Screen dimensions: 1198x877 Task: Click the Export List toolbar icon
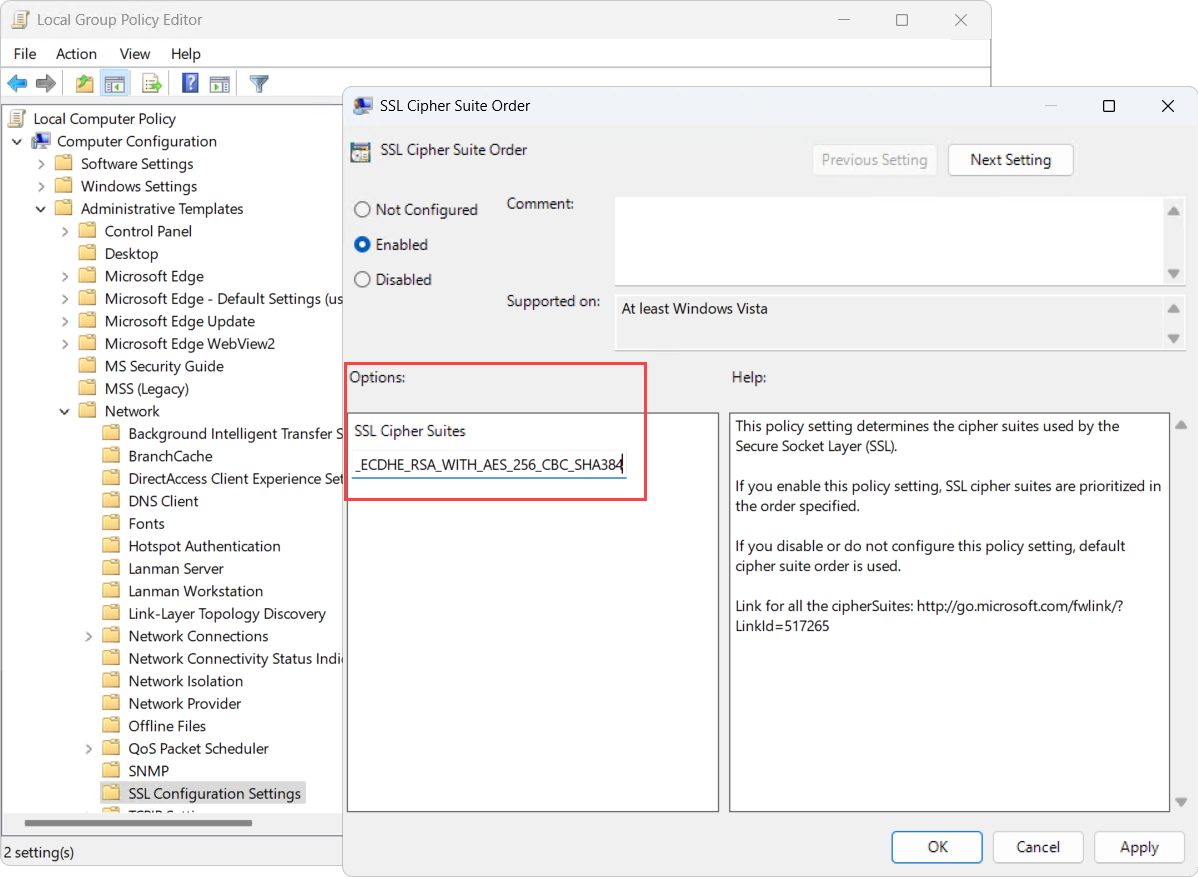[152, 84]
